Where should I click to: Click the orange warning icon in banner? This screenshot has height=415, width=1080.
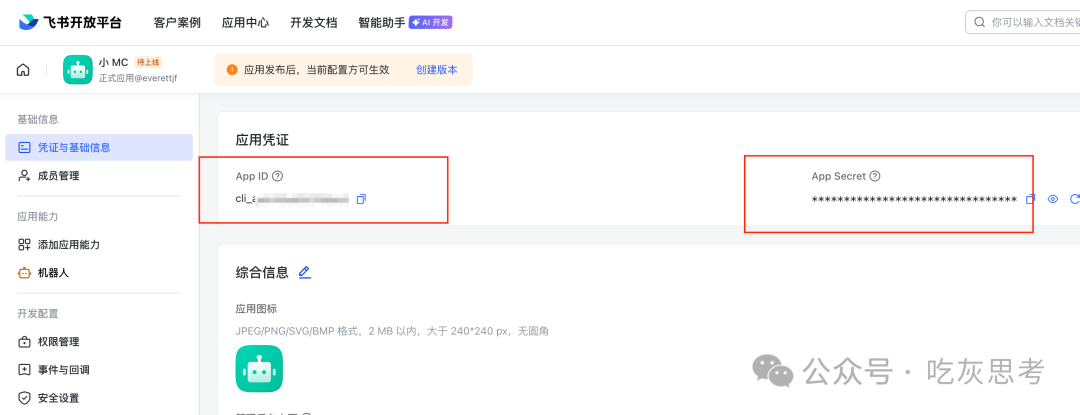pos(232,70)
